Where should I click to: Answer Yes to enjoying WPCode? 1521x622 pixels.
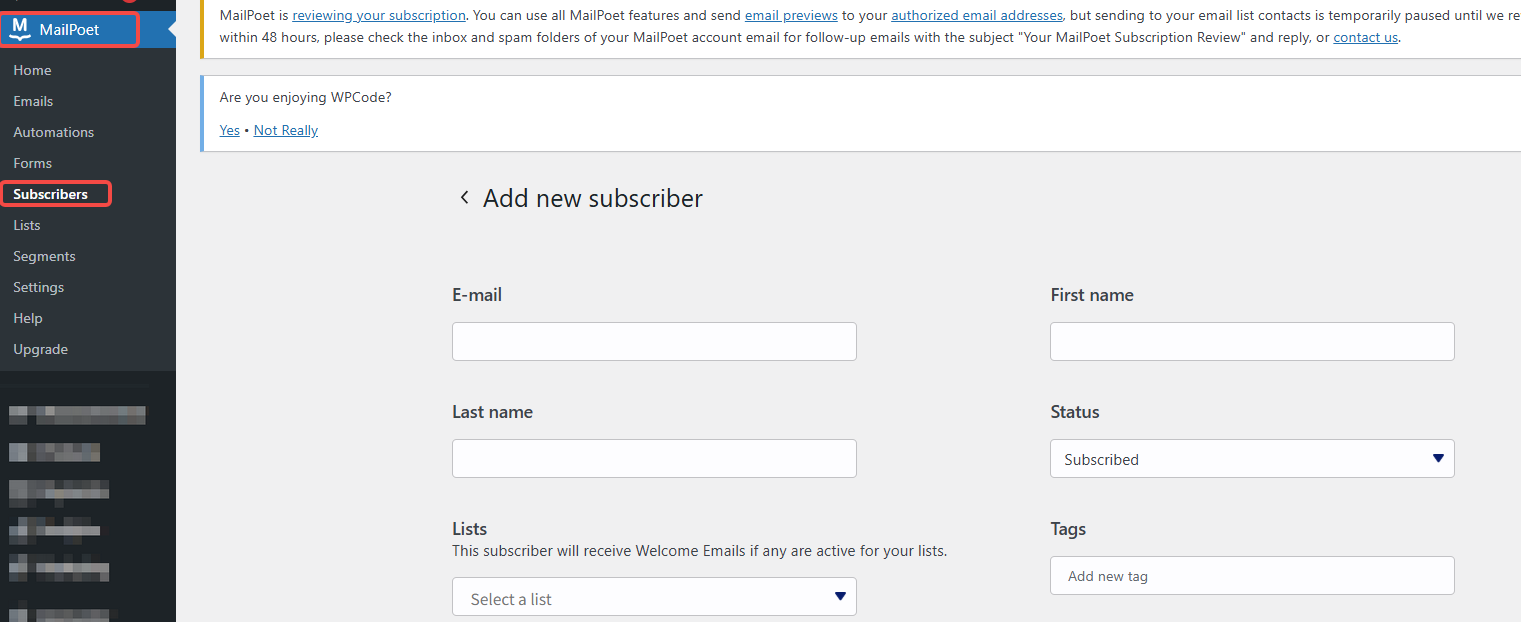(229, 129)
